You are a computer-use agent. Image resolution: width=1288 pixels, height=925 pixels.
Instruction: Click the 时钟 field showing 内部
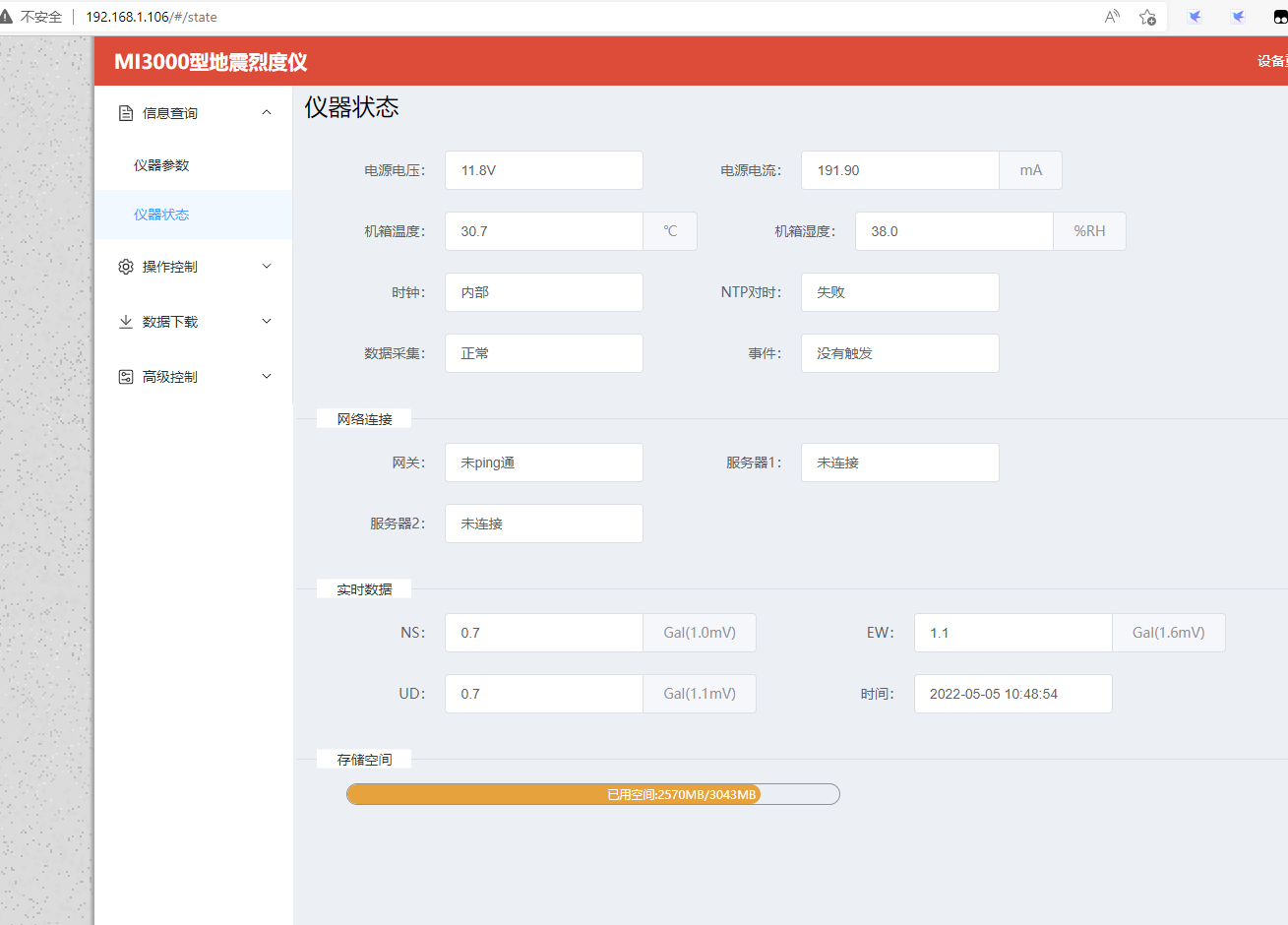pyautogui.click(x=544, y=292)
